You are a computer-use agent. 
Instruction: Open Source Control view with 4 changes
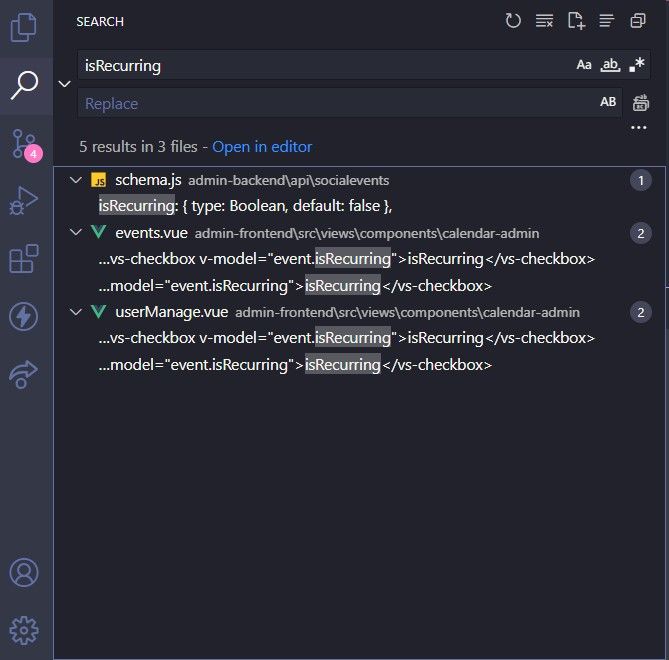[x=24, y=145]
